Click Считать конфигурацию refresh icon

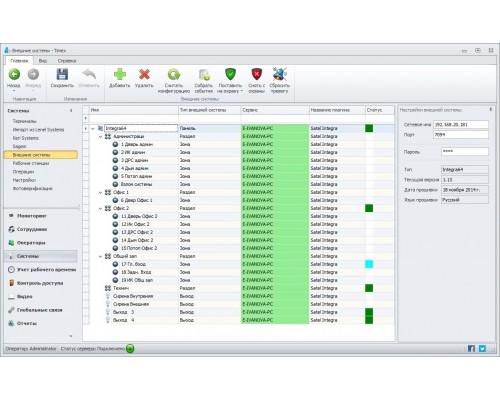[x=174, y=74]
